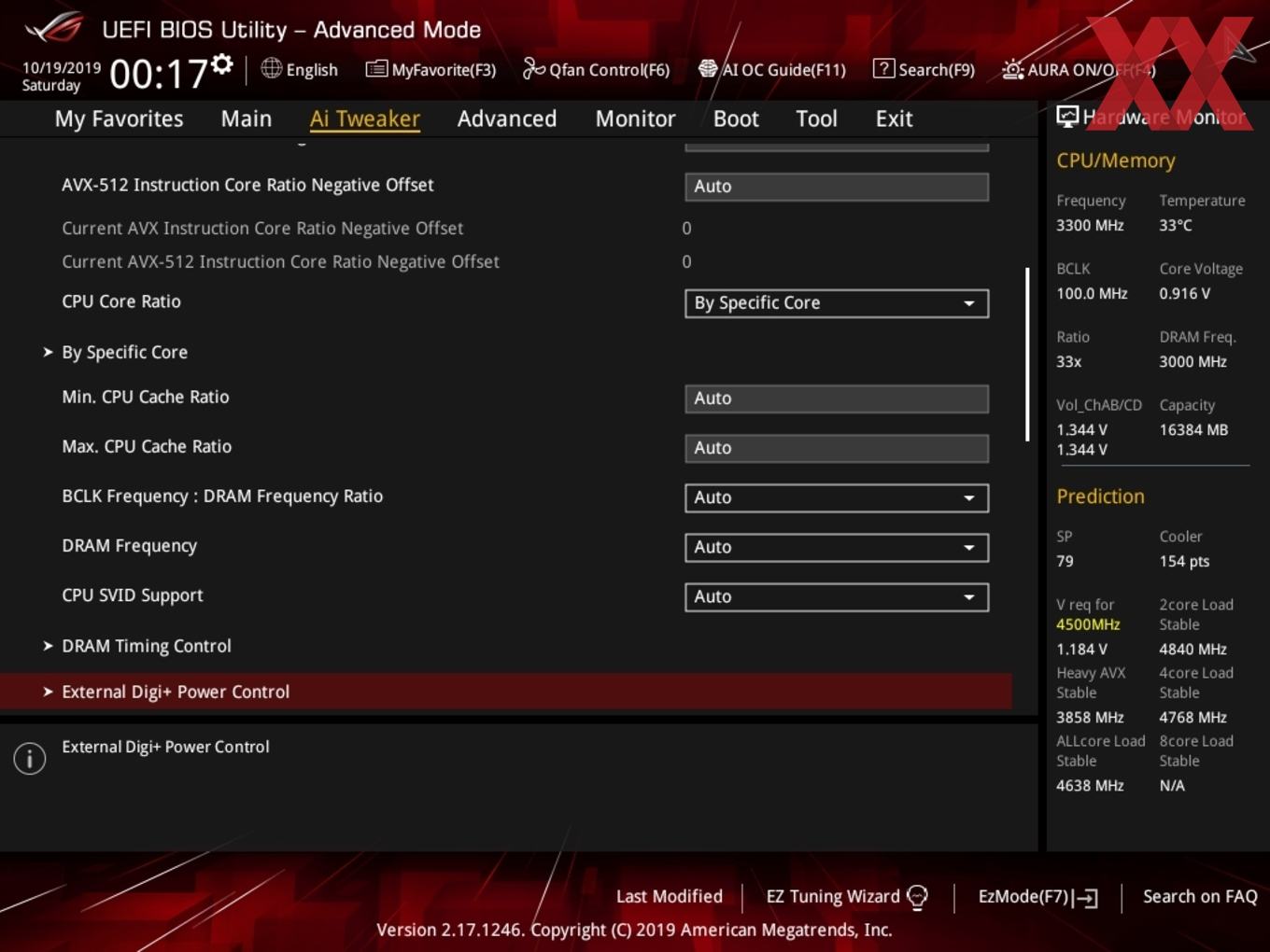Open the DRAM Frequency dropdown
Viewport: 1270px width, 952px height.
point(837,547)
